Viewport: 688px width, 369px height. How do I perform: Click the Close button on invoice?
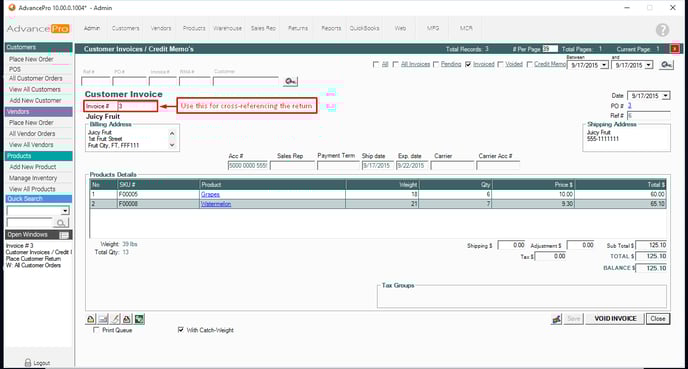[658, 319]
